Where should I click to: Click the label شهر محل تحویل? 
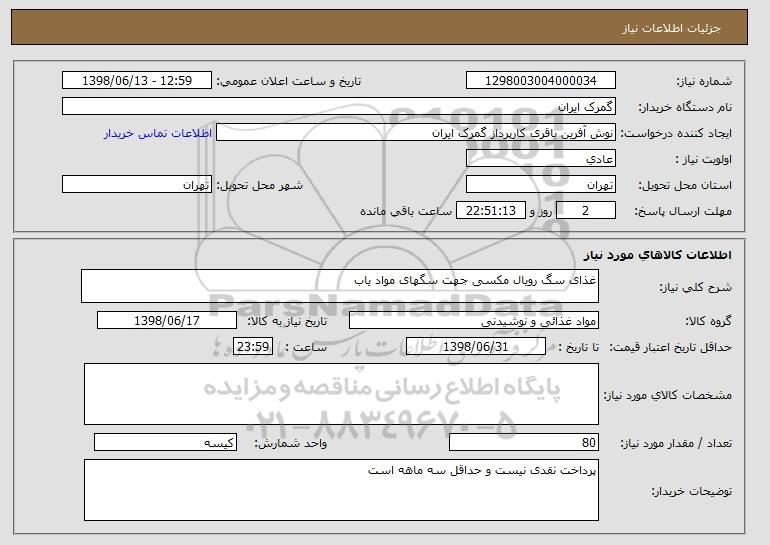click(x=260, y=185)
